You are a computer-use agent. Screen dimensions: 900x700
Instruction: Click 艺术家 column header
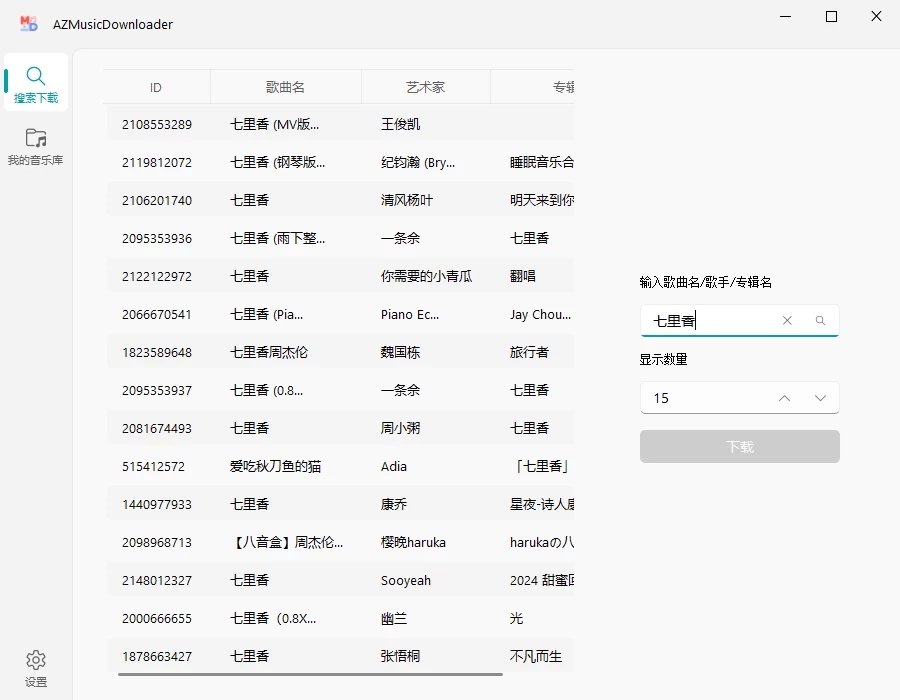pyautogui.click(x=425, y=87)
